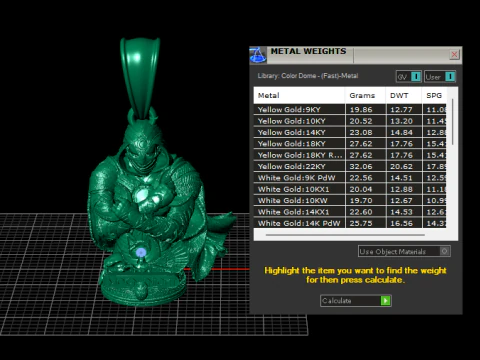Image resolution: width=480 pixels, height=360 pixels.
Task: Select the Yellow Gold:18KY row
Action: [x=350, y=144]
